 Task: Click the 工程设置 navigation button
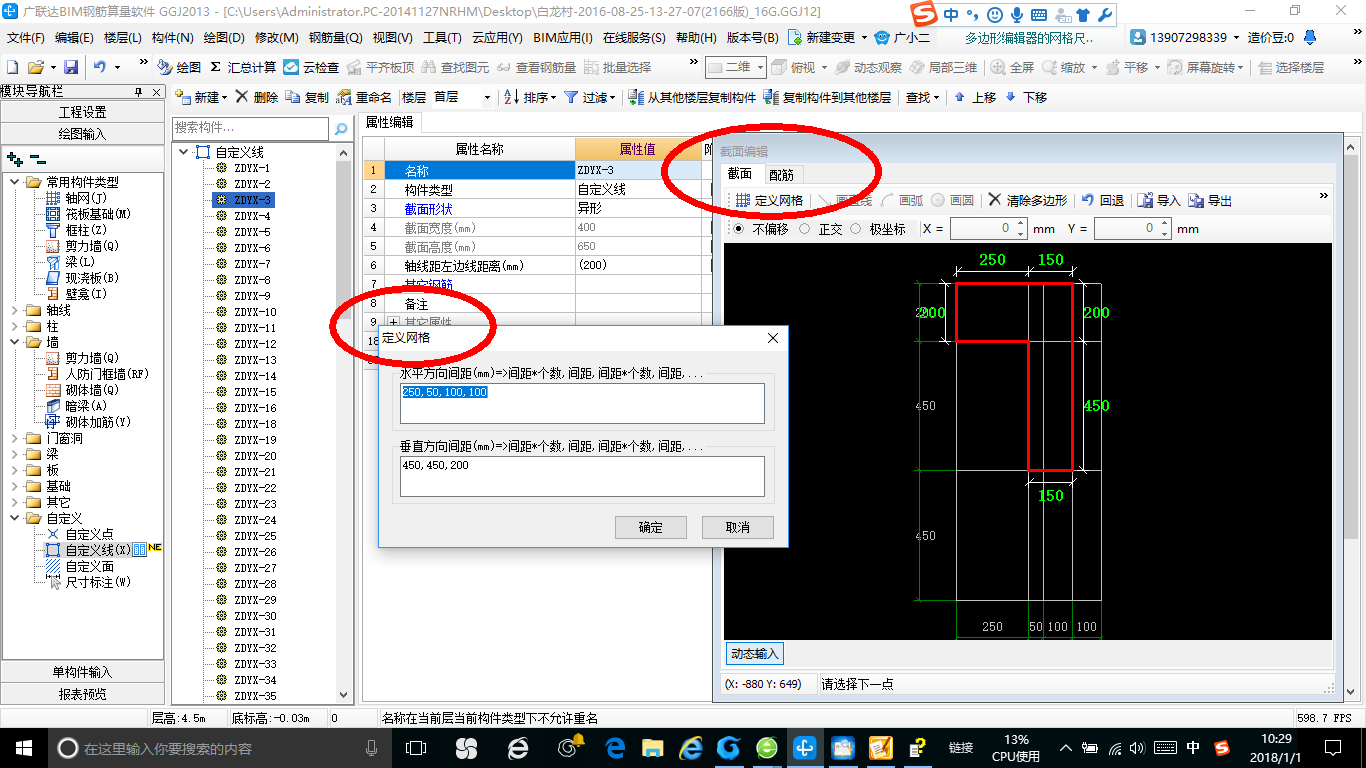point(83,112)
